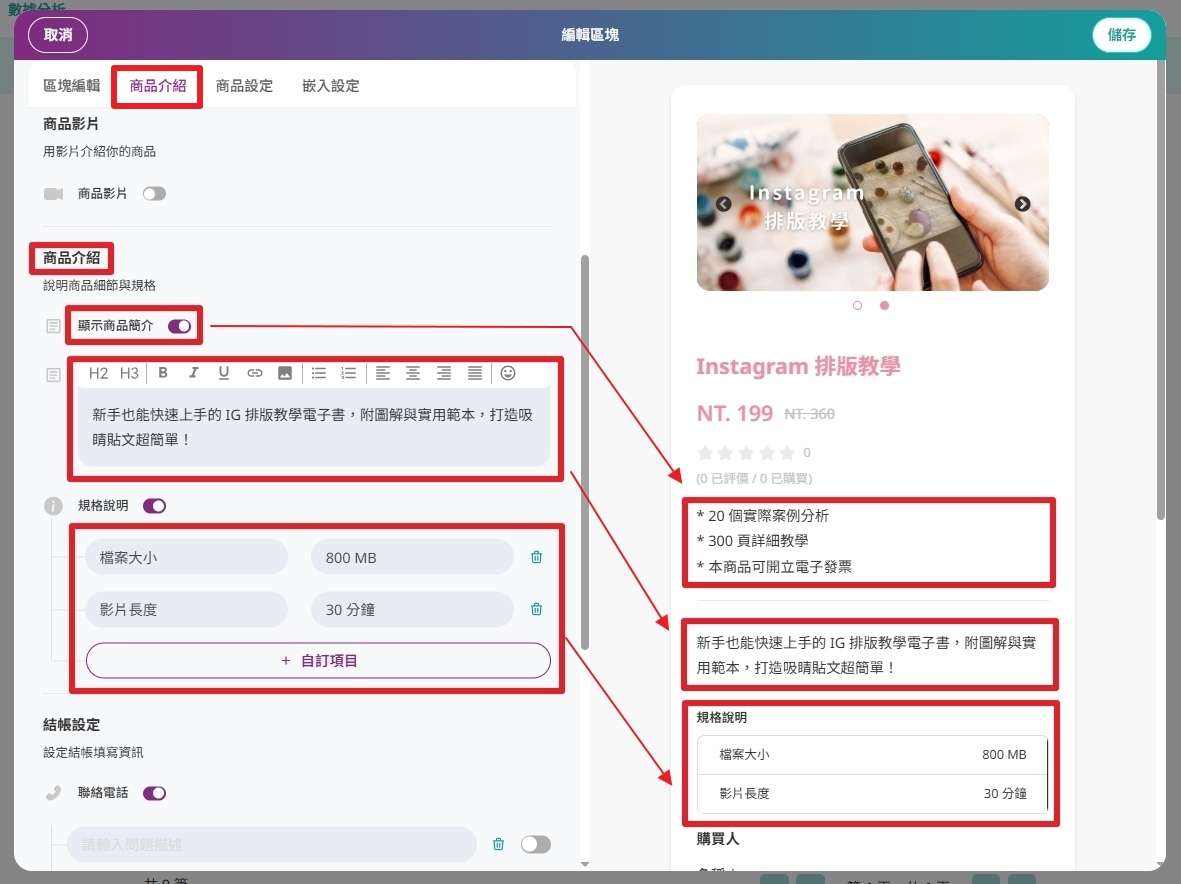Focus the 請輸入問題描述 input field

tap(272, 844)
